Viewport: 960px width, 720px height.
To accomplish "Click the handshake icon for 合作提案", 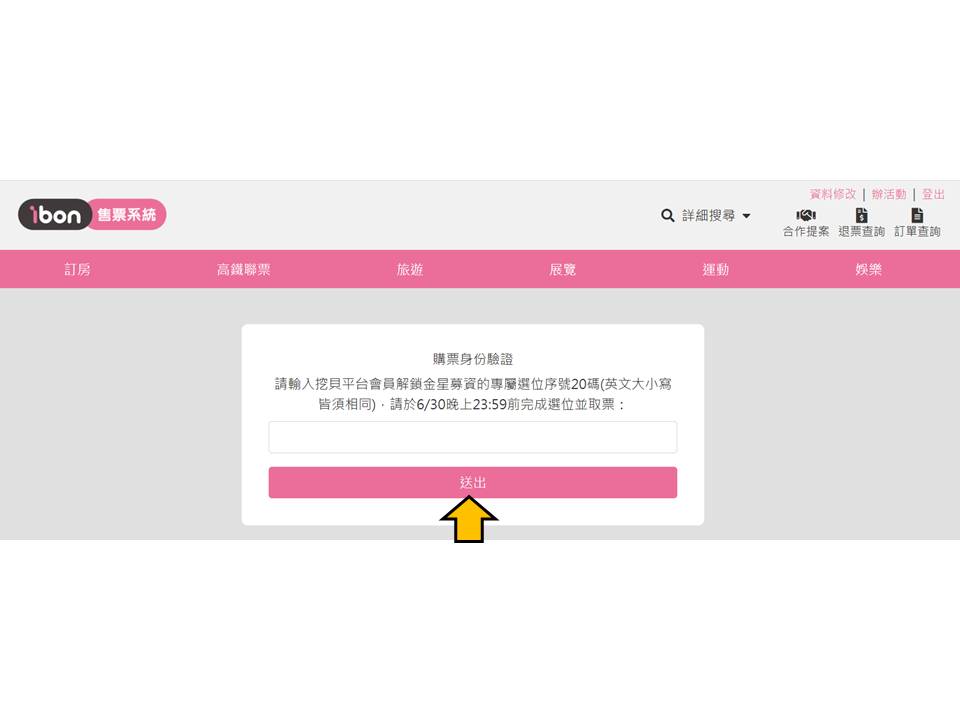I will coord(806,215).
